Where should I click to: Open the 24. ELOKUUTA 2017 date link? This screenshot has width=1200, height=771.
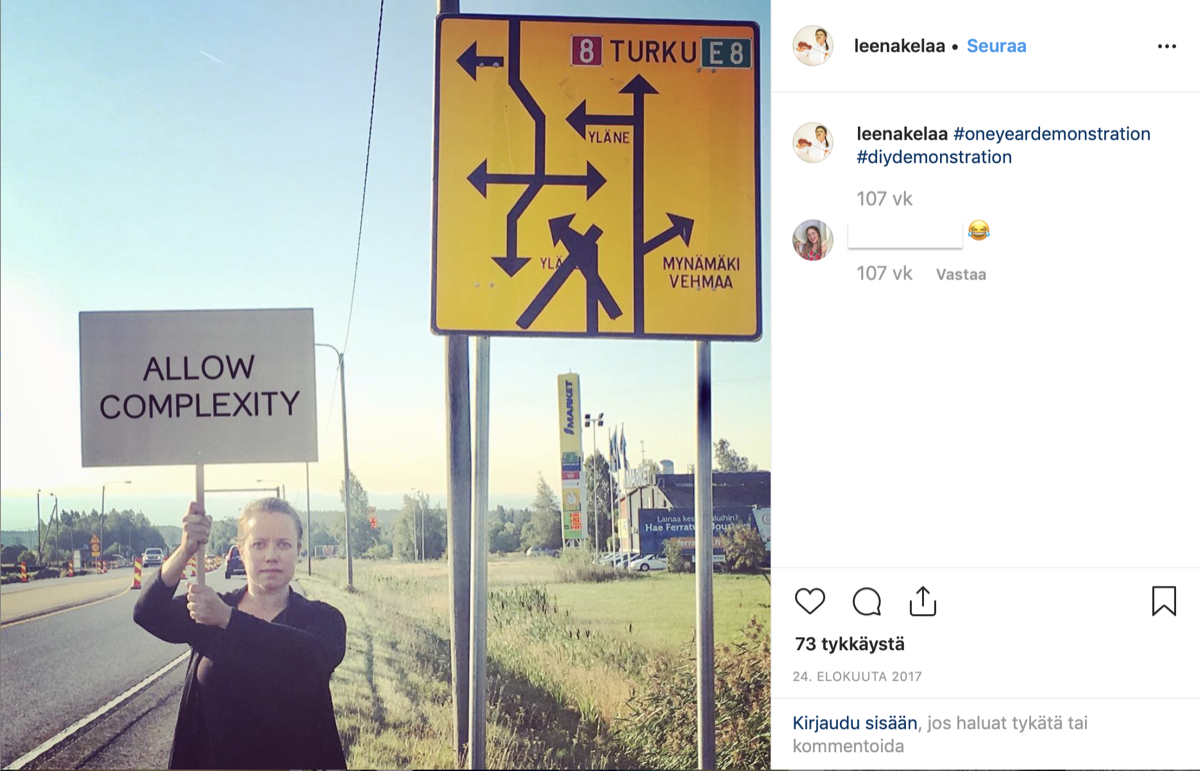click(858, 677)
